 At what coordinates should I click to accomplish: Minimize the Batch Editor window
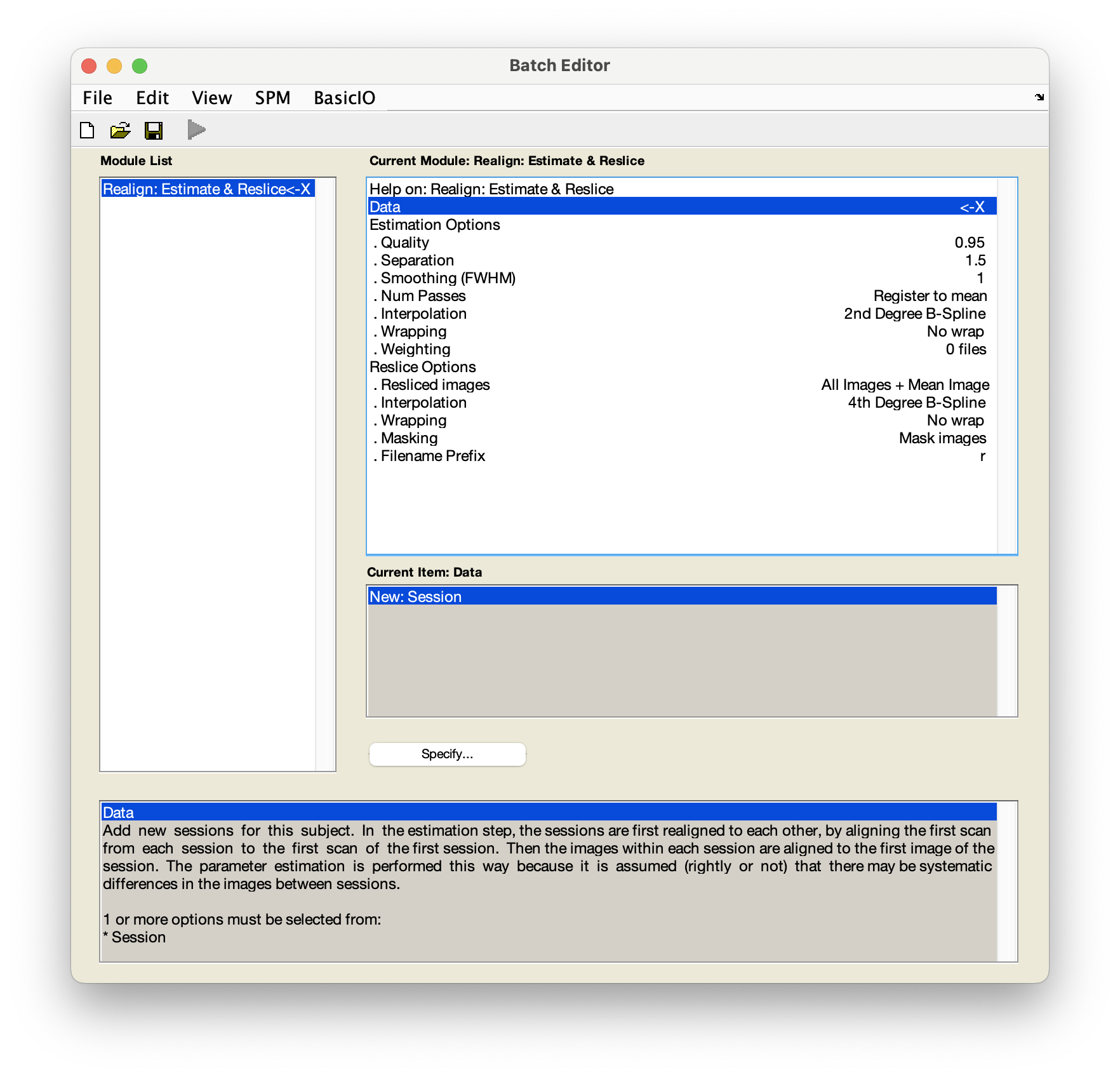click(114, 66)
